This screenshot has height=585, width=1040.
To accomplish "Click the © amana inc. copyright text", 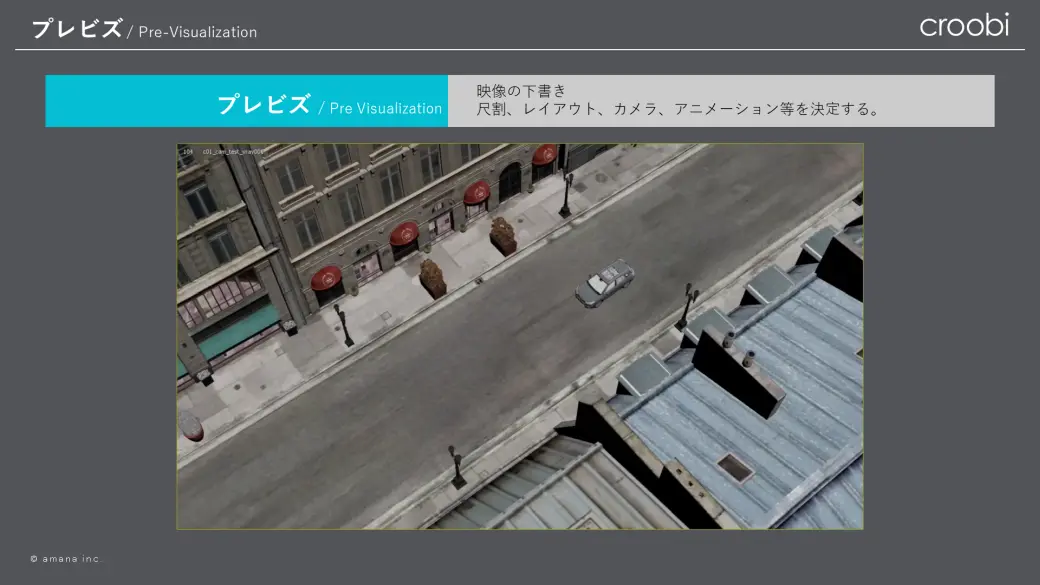I will coord(66,559).
